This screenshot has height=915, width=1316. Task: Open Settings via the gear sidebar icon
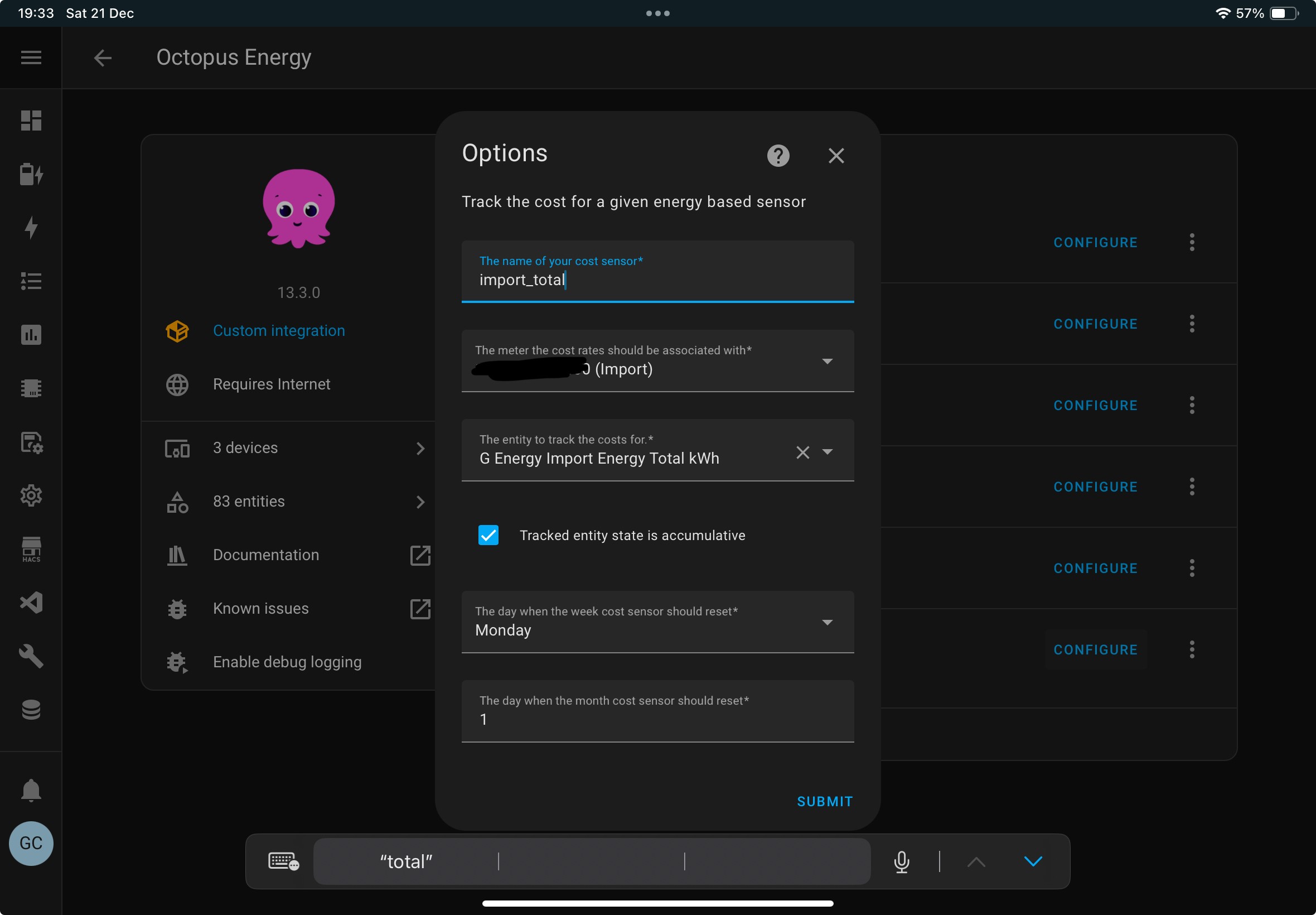[31, 495]
